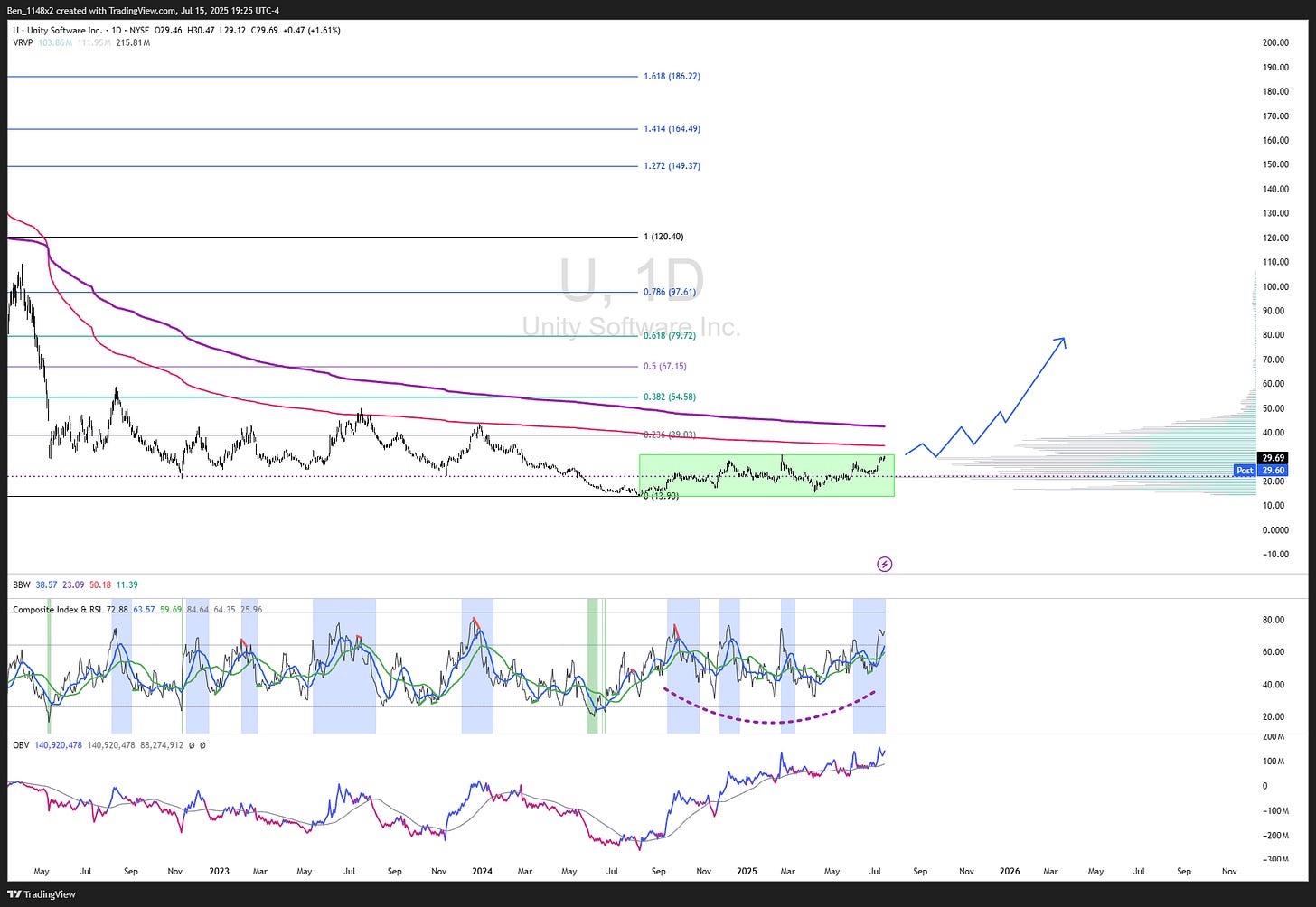The width and height of the screenshot is (1316, 907).
Task: Click the 0.618 (79.72) Fibonacci label
Action: (669, 335)
